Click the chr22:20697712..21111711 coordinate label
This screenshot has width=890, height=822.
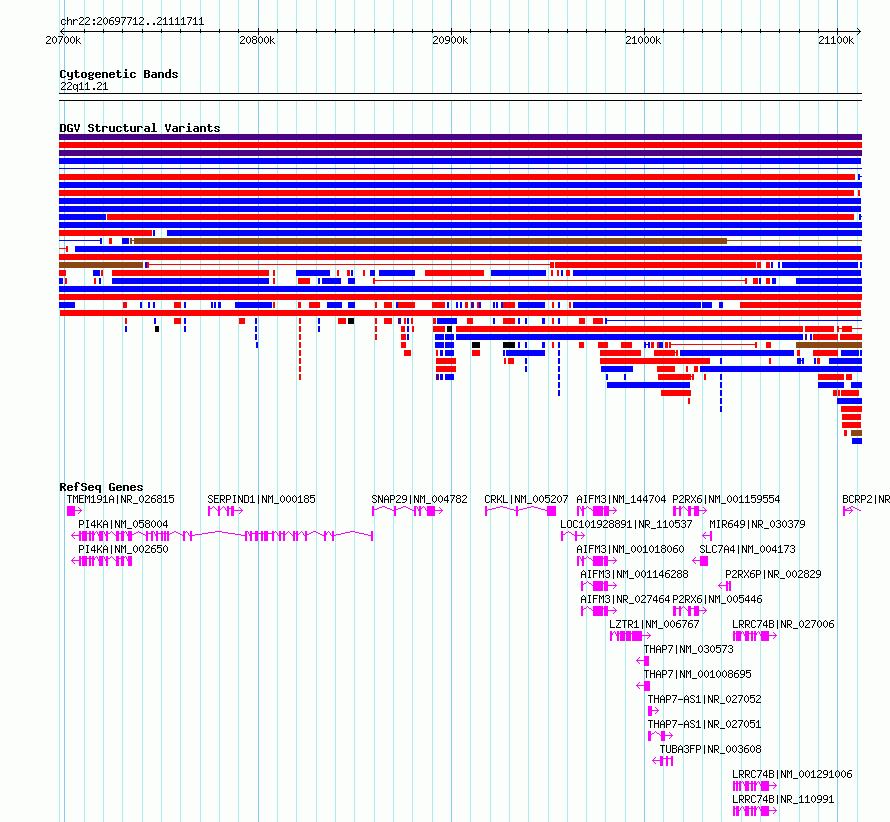tap(132, 21)
